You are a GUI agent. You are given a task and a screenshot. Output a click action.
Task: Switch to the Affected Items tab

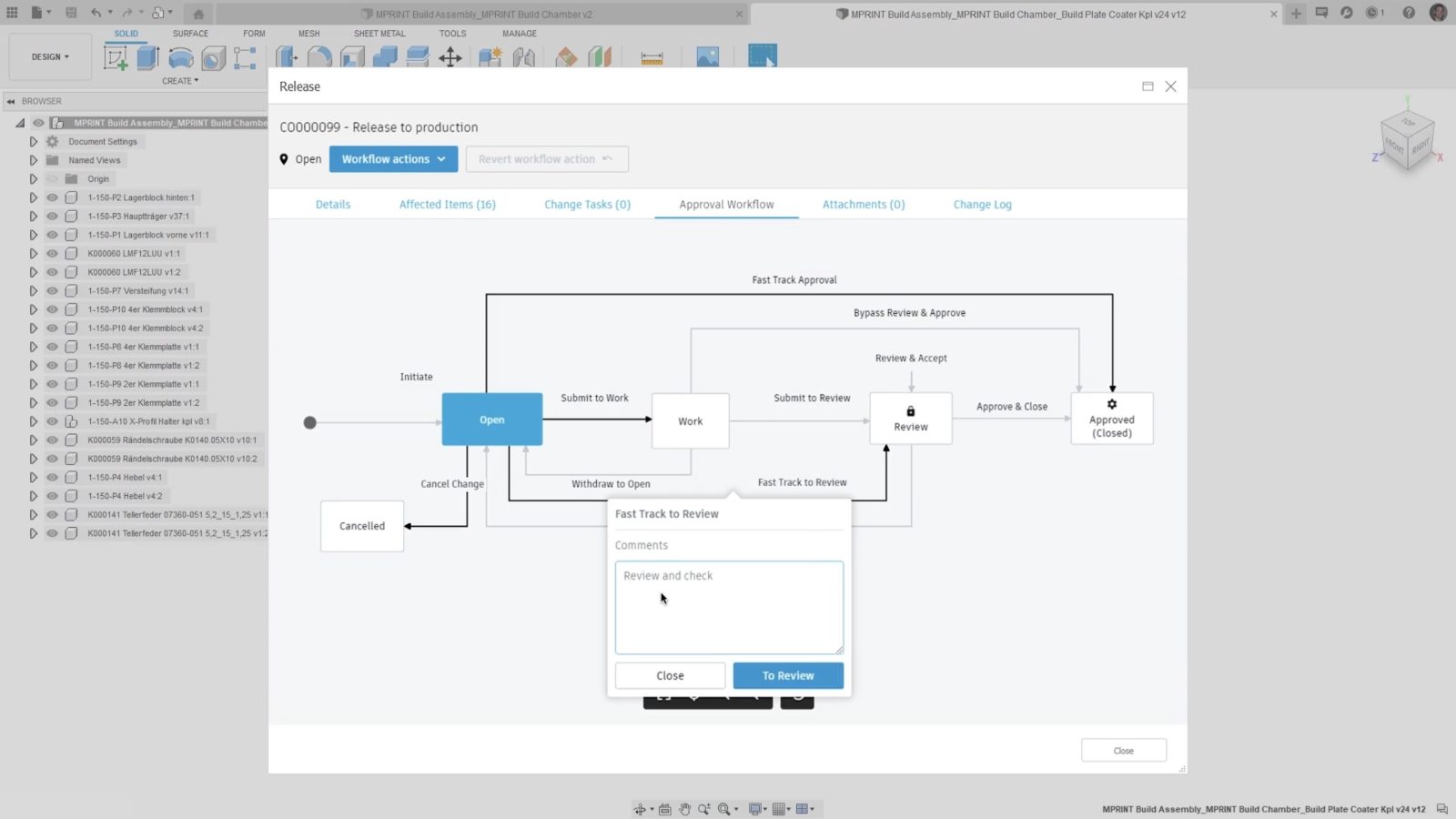447,204
